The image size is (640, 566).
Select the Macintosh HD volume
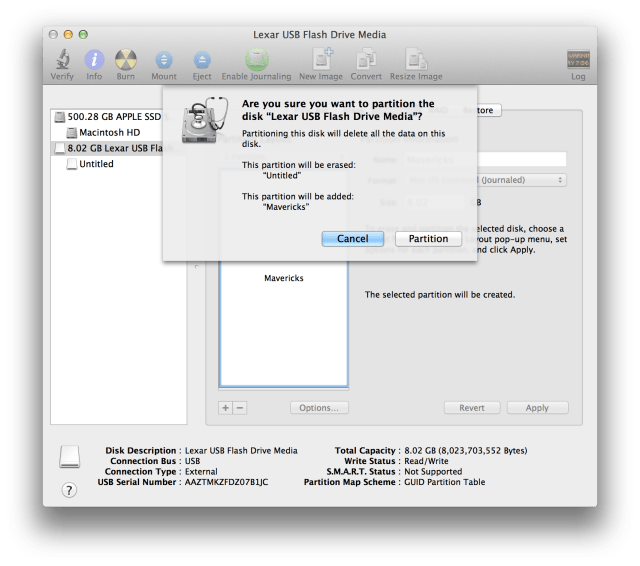(x=109, y=133)
